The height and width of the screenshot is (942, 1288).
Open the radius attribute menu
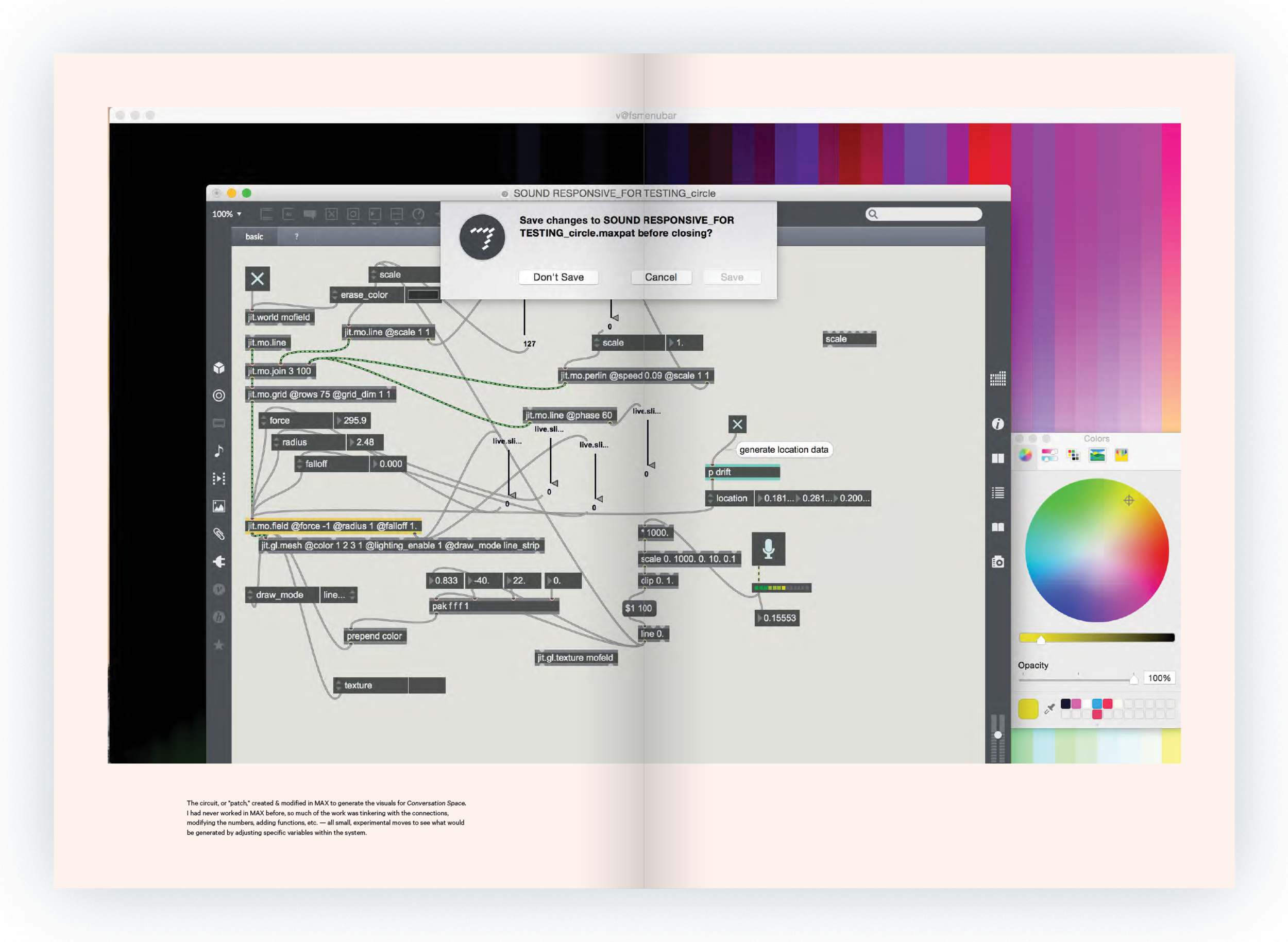(x=308, y=442)
